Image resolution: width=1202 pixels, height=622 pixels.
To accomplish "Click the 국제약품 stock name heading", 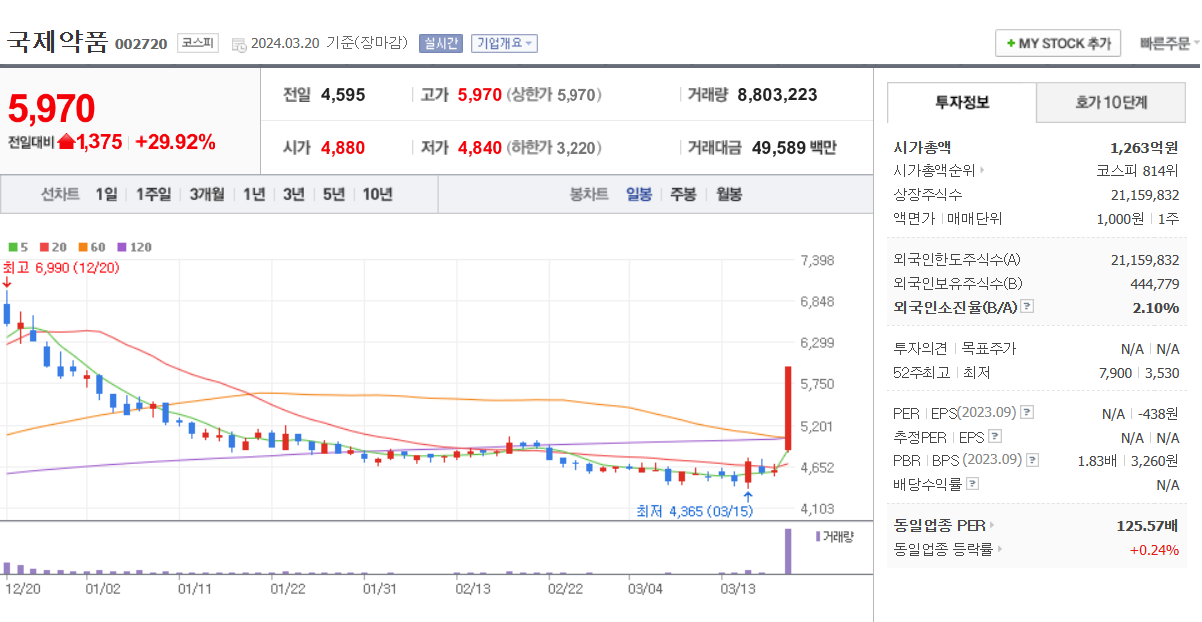I will 57,42.
